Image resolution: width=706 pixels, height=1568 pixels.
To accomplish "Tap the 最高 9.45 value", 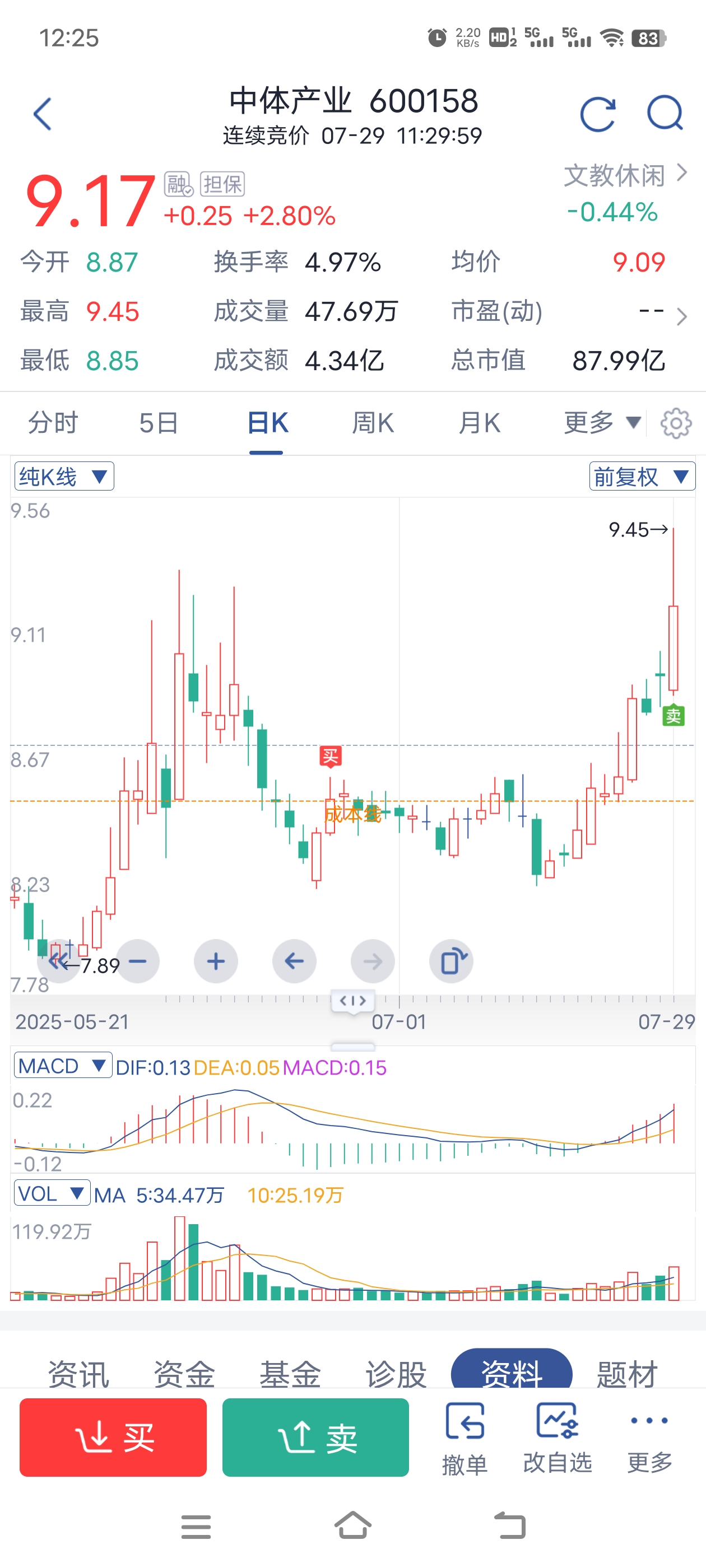I will [113, 311].
